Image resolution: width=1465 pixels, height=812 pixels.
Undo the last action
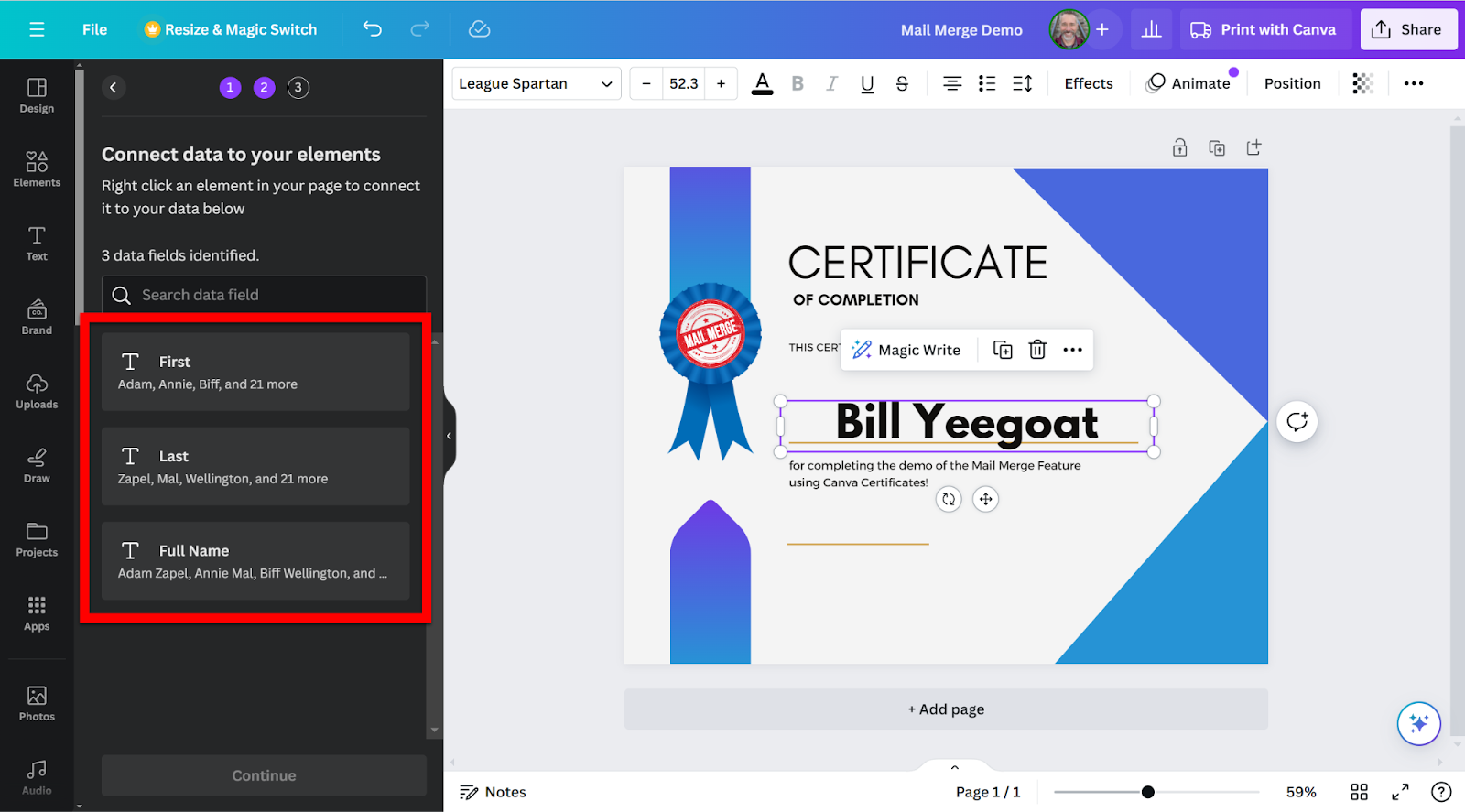372,29
